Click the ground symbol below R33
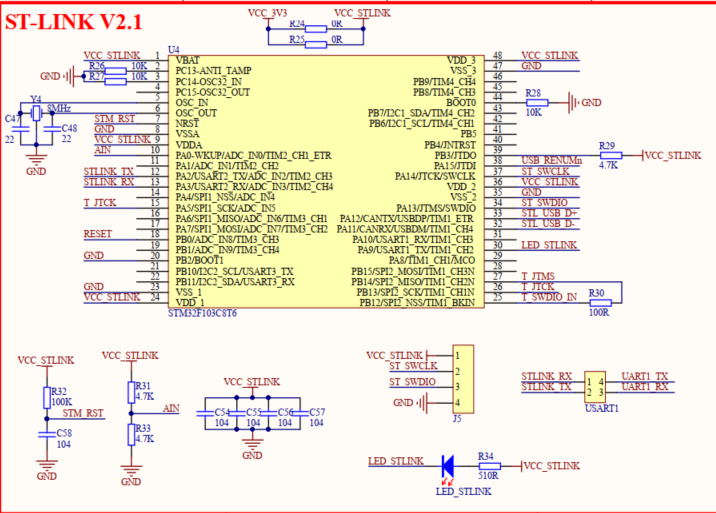The width and height of the screenshot is (716, 513). [x=131, y=471]
